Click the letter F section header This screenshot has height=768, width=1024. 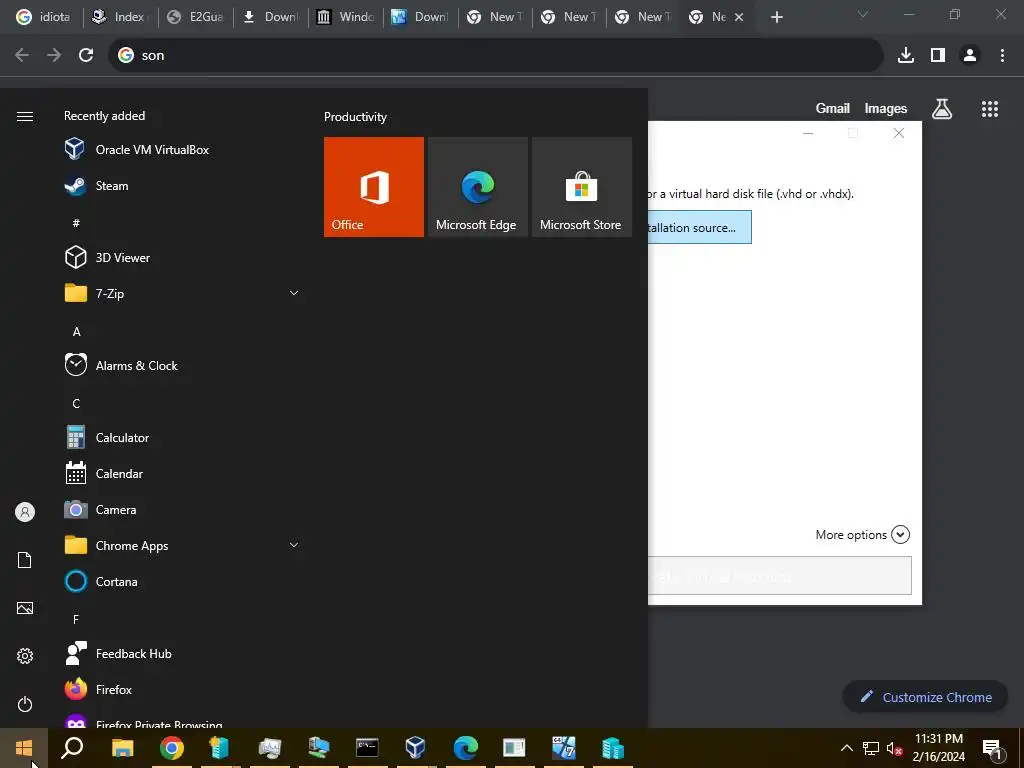coord(76,619)
